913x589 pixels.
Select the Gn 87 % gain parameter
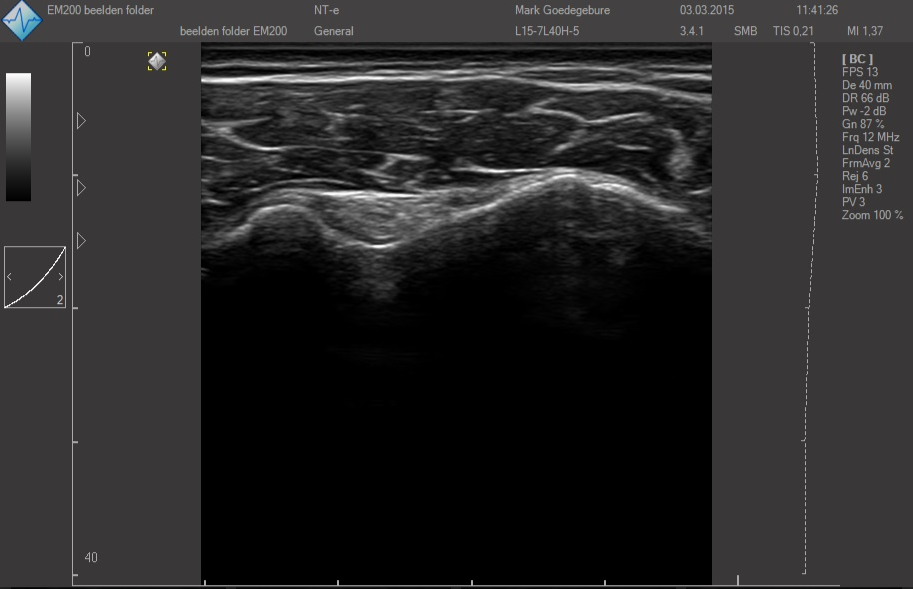pos(863,124)
